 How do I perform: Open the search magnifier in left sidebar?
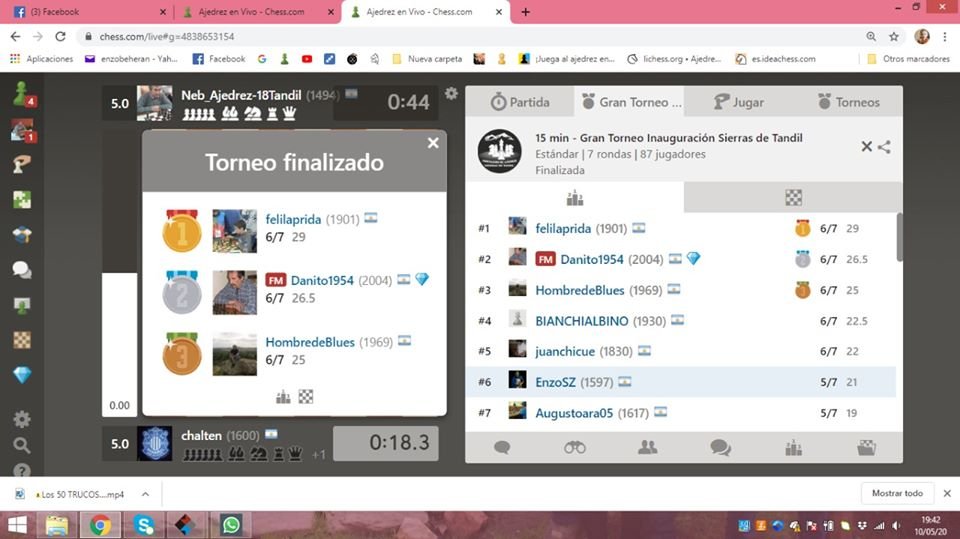point(21,445)
